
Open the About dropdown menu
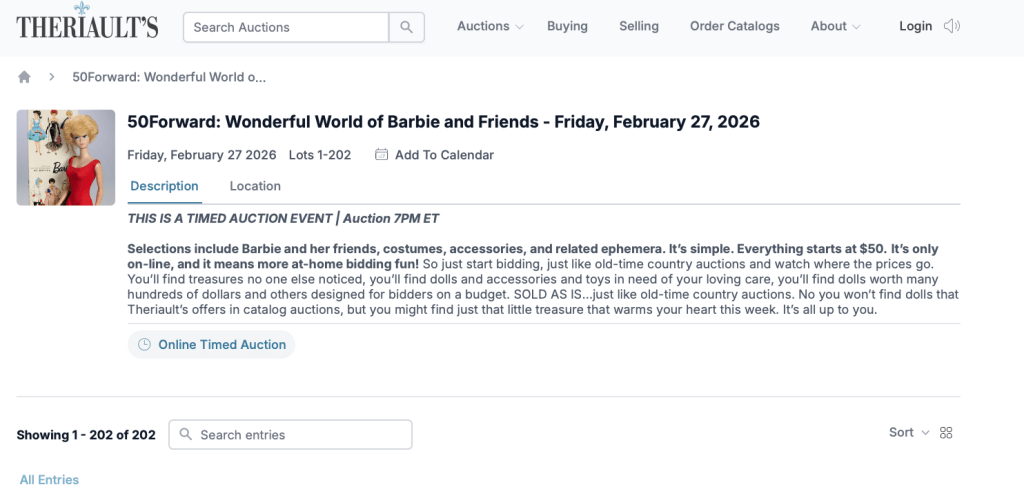click(x=835, y=27)
